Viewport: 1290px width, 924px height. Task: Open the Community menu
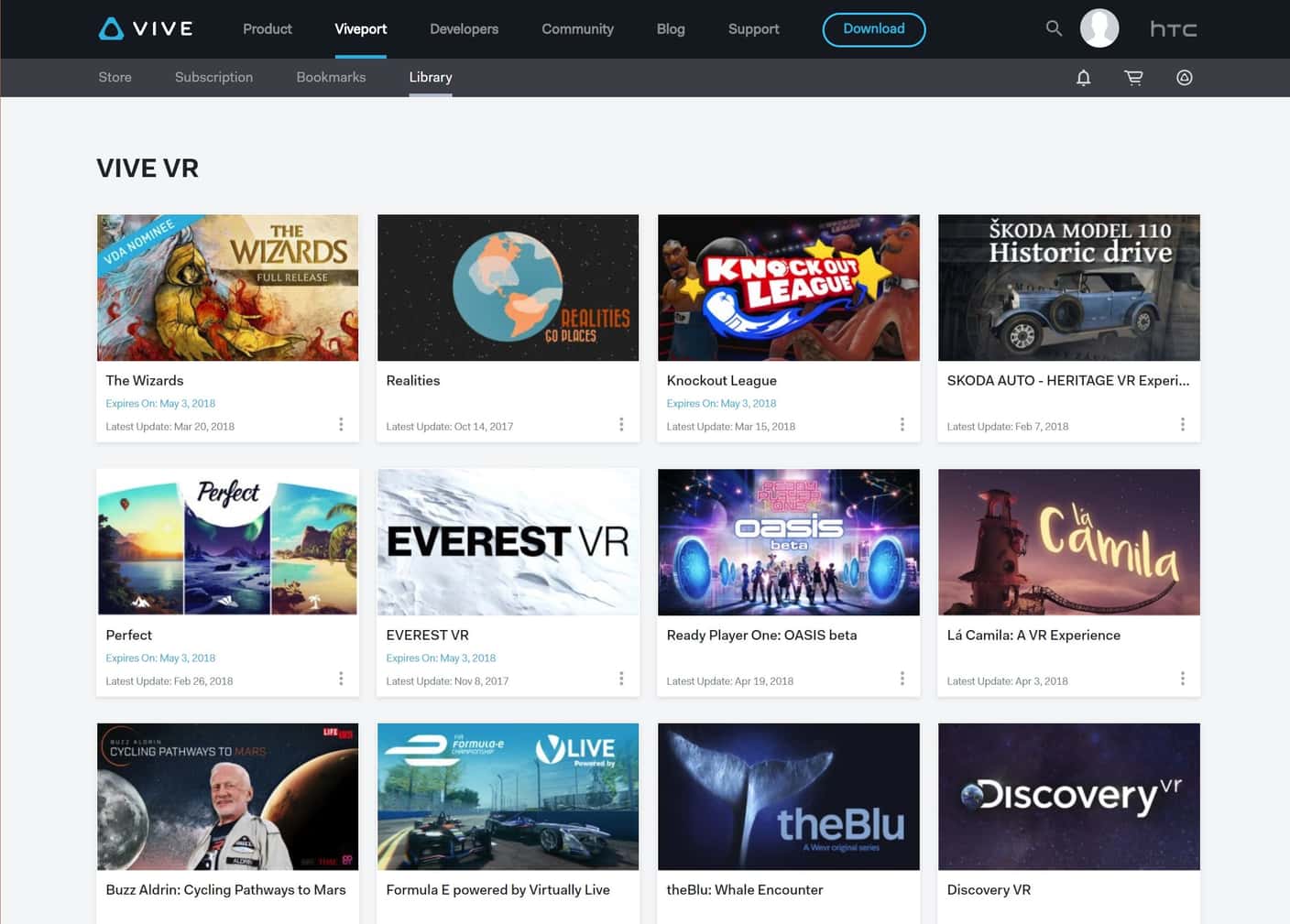(x=578, y=29)
